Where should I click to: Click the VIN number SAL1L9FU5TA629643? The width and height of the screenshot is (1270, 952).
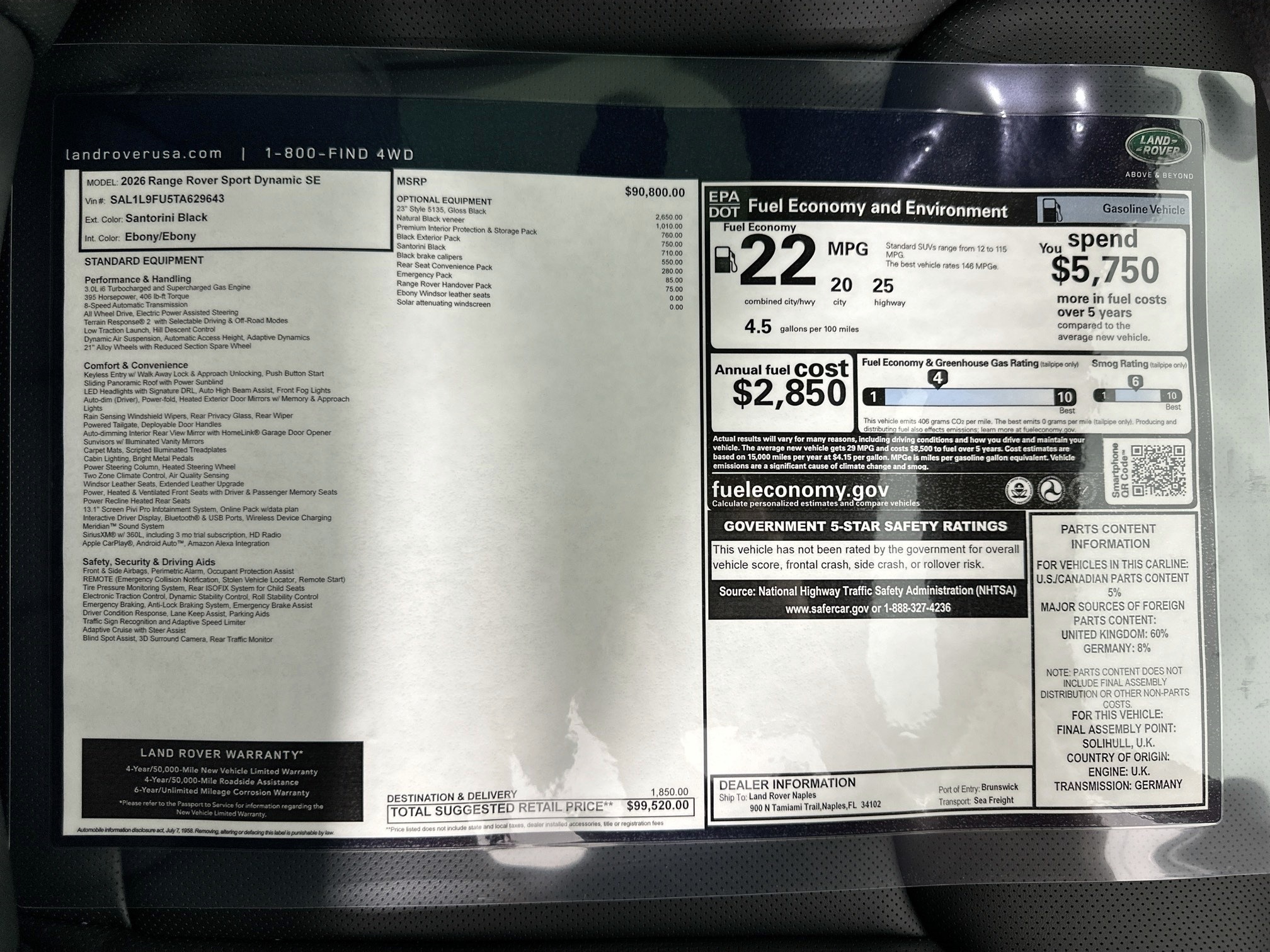pyautogui.click(x=167, y=199)
